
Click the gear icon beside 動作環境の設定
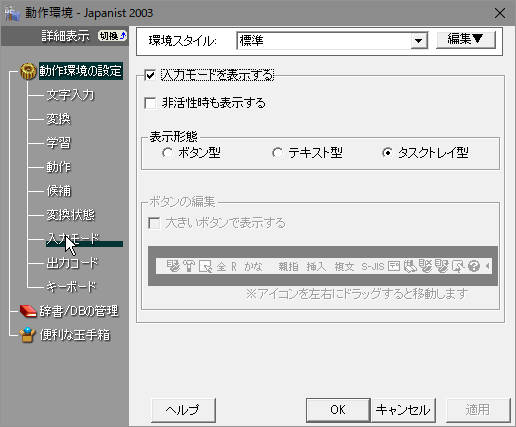tap(28, 71)
